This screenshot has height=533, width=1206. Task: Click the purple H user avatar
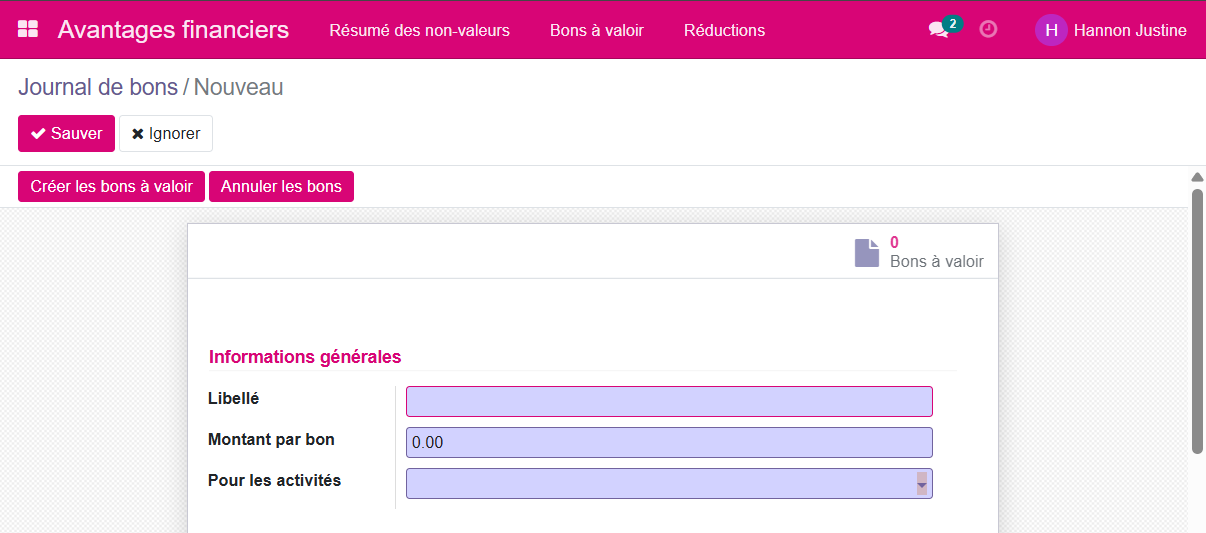click(x=1051, y=30)
